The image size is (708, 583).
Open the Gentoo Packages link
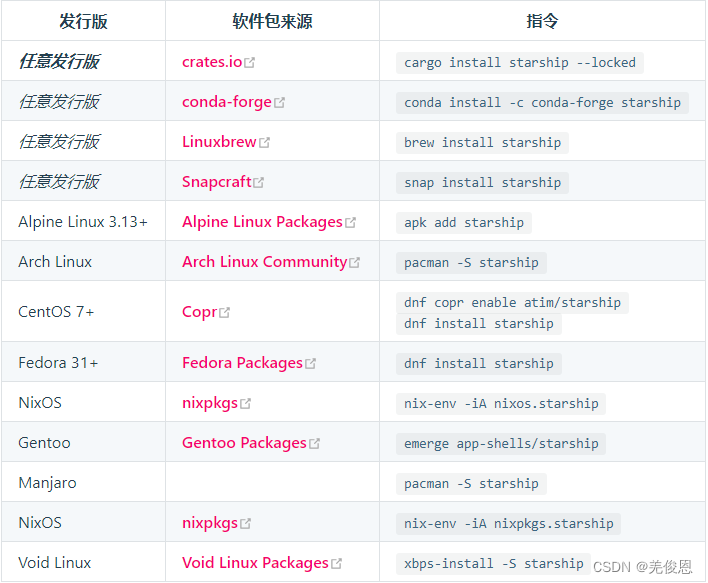coord(244,443)
